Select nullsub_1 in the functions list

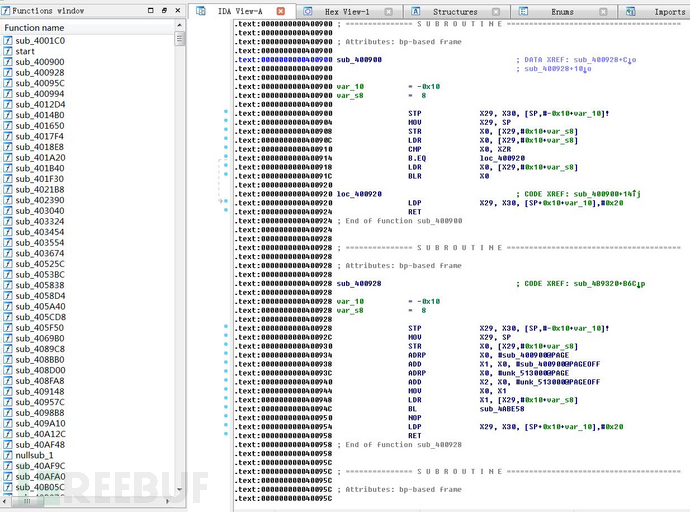(x=34, y=455)
